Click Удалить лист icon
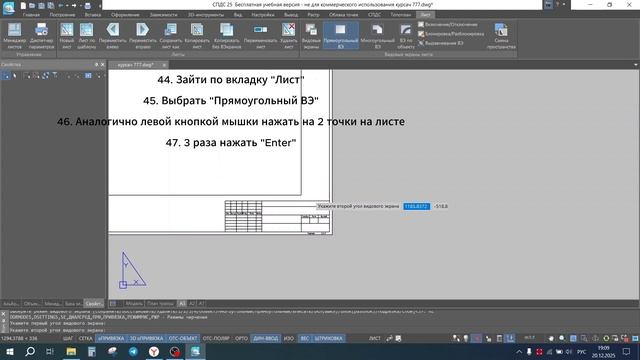This screenshot has width=640, height=360. (289, 36)
